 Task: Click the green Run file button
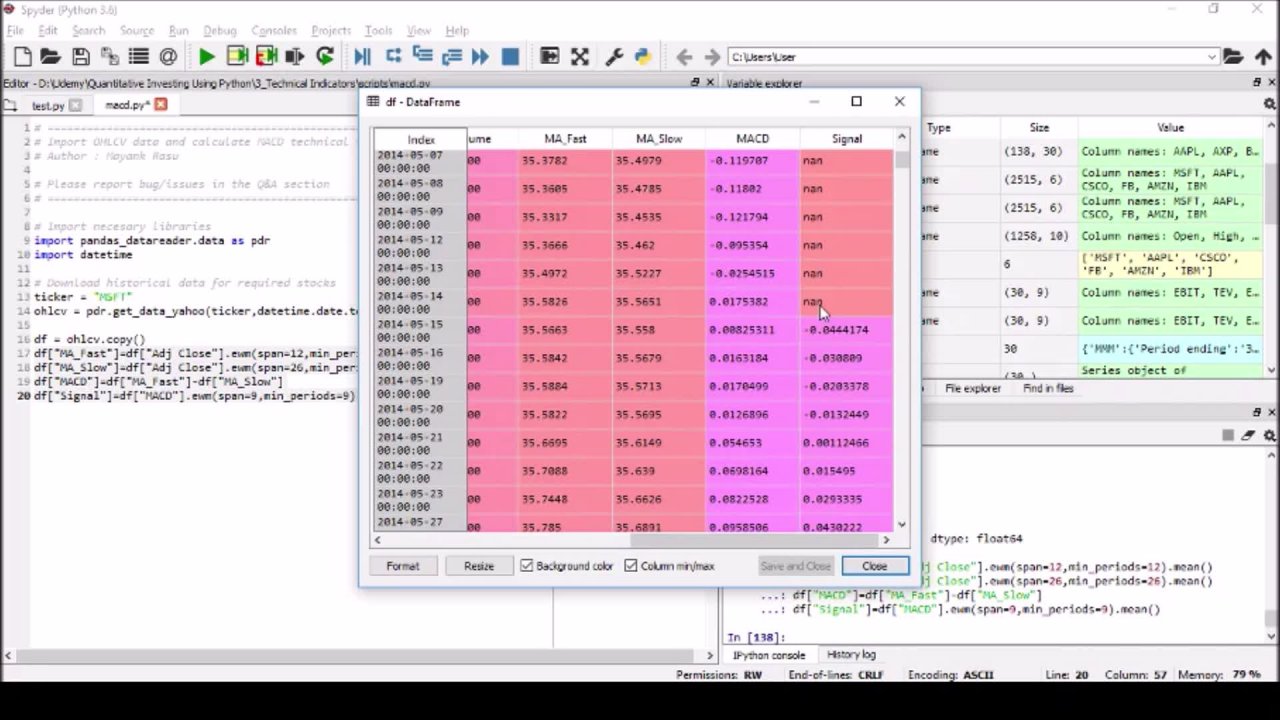[x=206, y=57]
